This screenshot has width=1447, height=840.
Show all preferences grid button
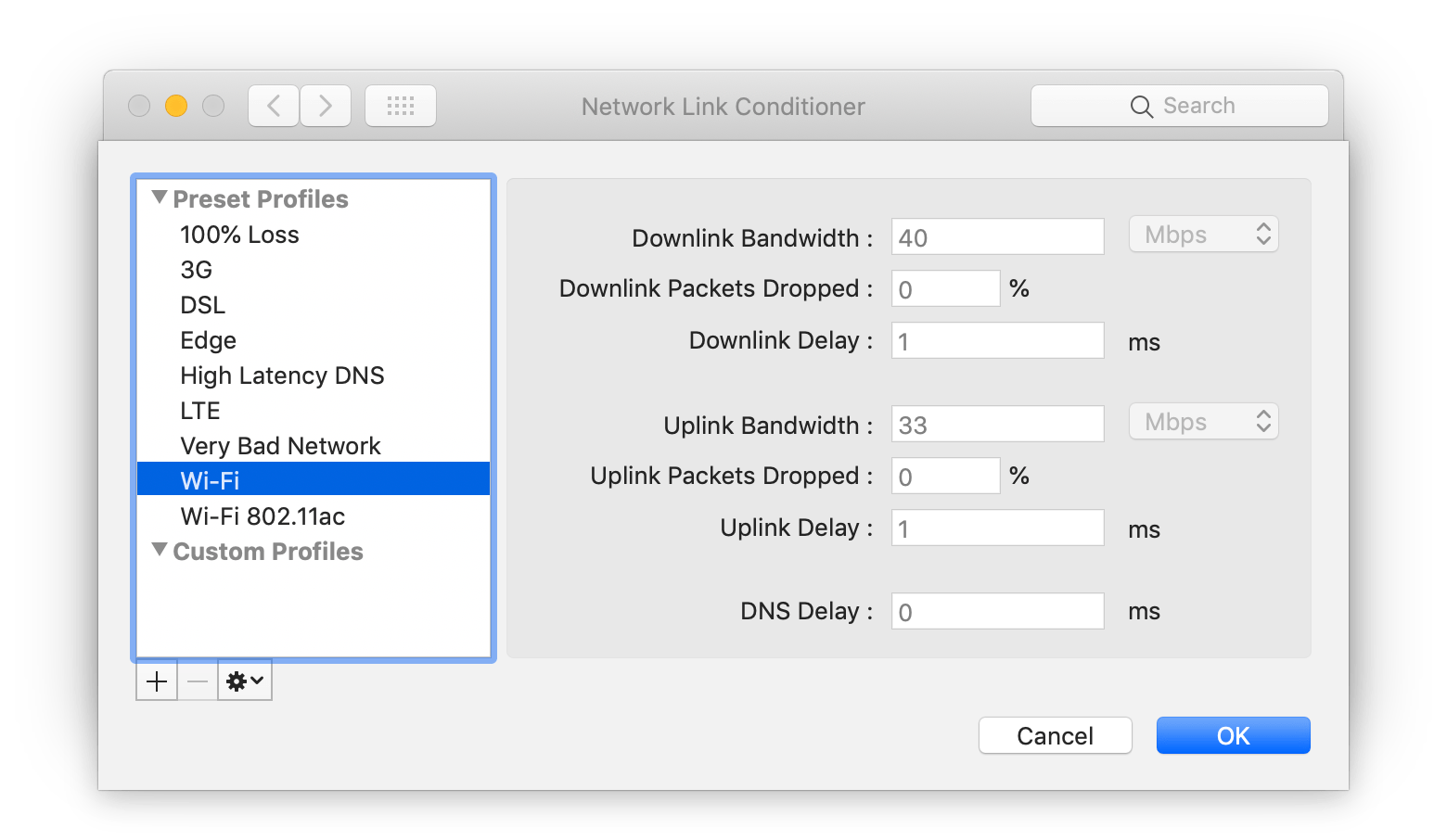(401, 106)
